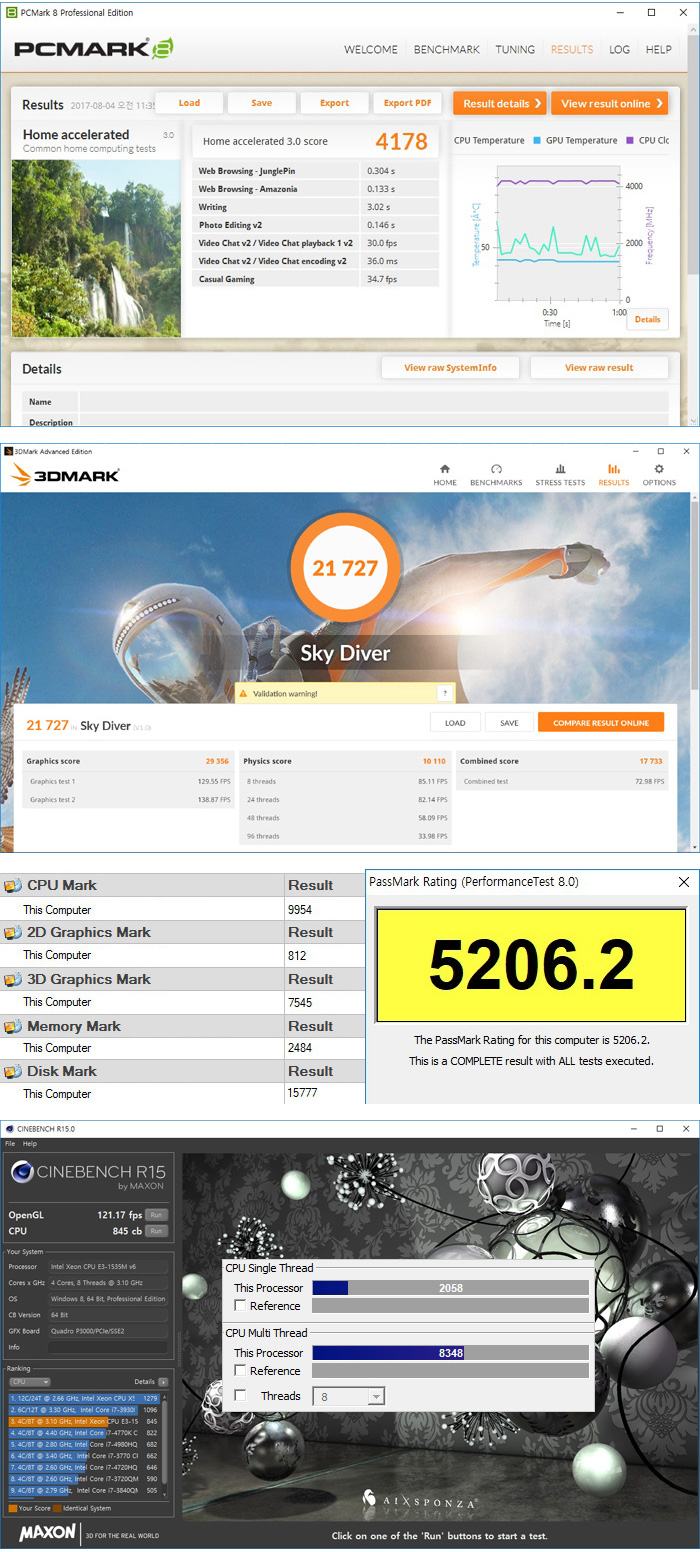Toggle Reference checkbox under CPU Single Thread

(240, 1306)
